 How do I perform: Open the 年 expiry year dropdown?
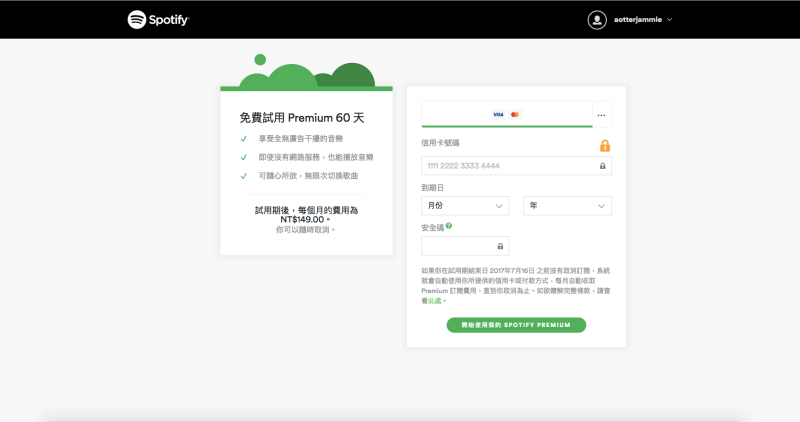tap(567, 206)
